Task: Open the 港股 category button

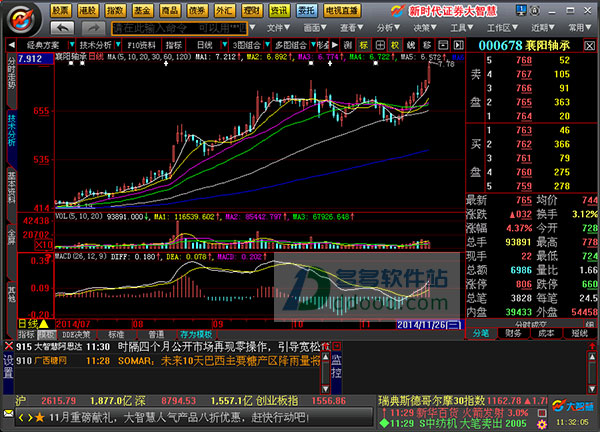Action: pos(88,10)
